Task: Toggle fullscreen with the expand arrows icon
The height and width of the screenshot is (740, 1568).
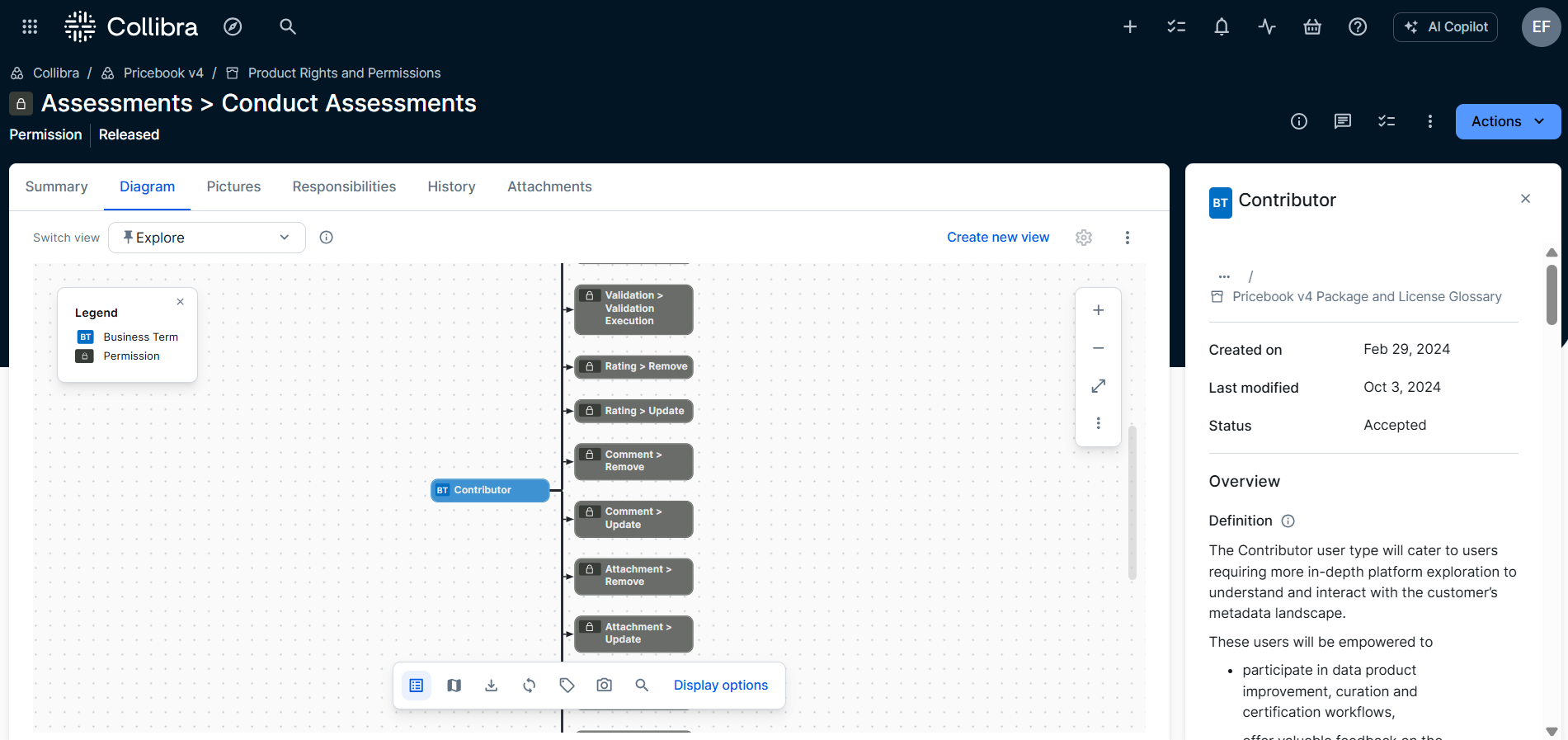Action: pos(1098,385)
